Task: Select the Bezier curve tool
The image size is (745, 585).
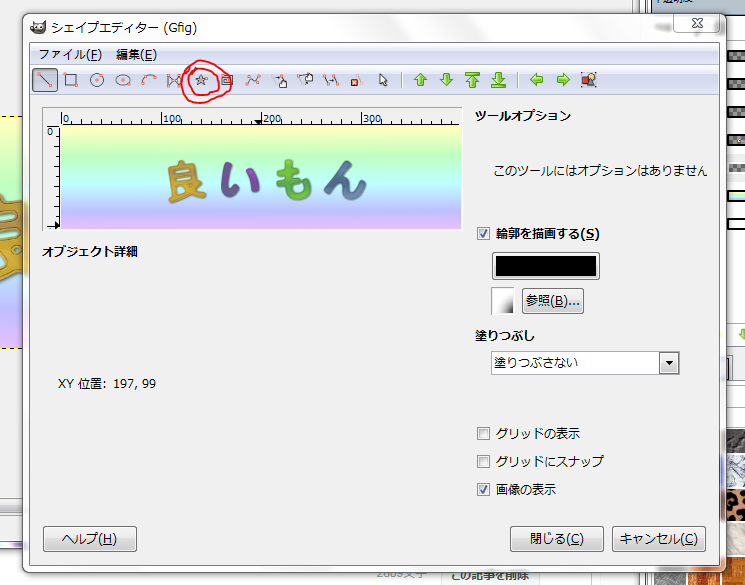Action: click(253, 80)
